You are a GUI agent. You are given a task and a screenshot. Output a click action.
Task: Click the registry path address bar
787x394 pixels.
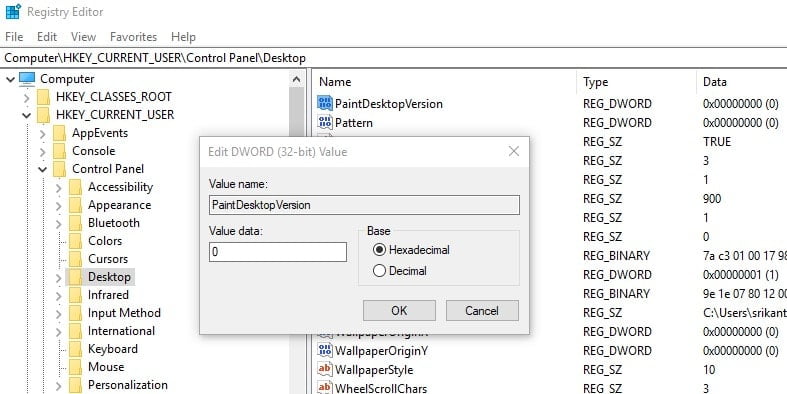point(394,58)
